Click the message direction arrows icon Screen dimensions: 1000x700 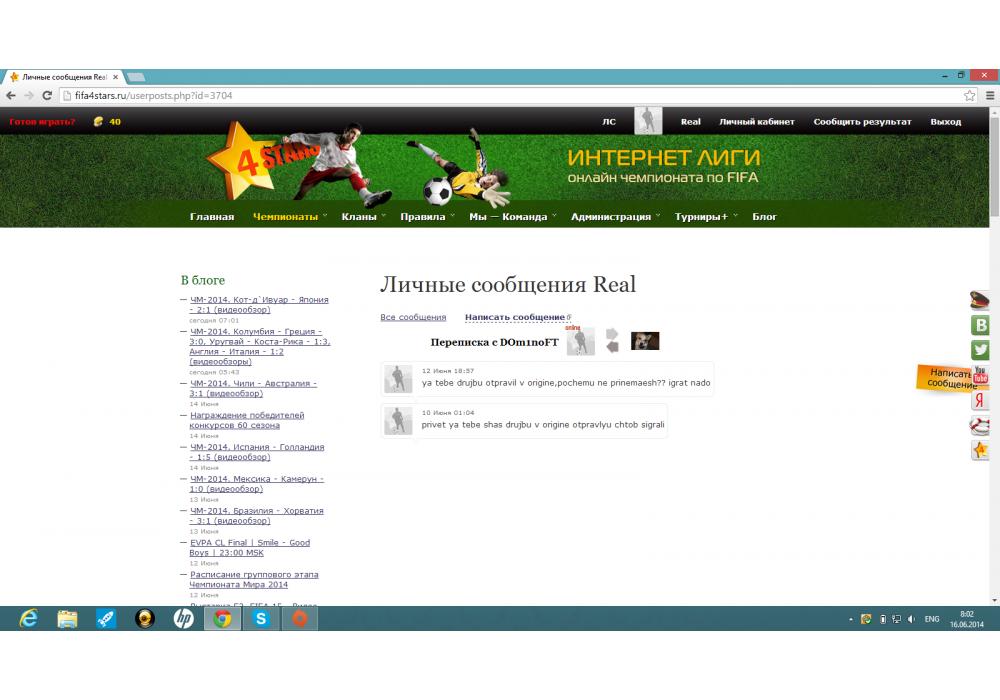pyautogui.click(x=612, y=340)
